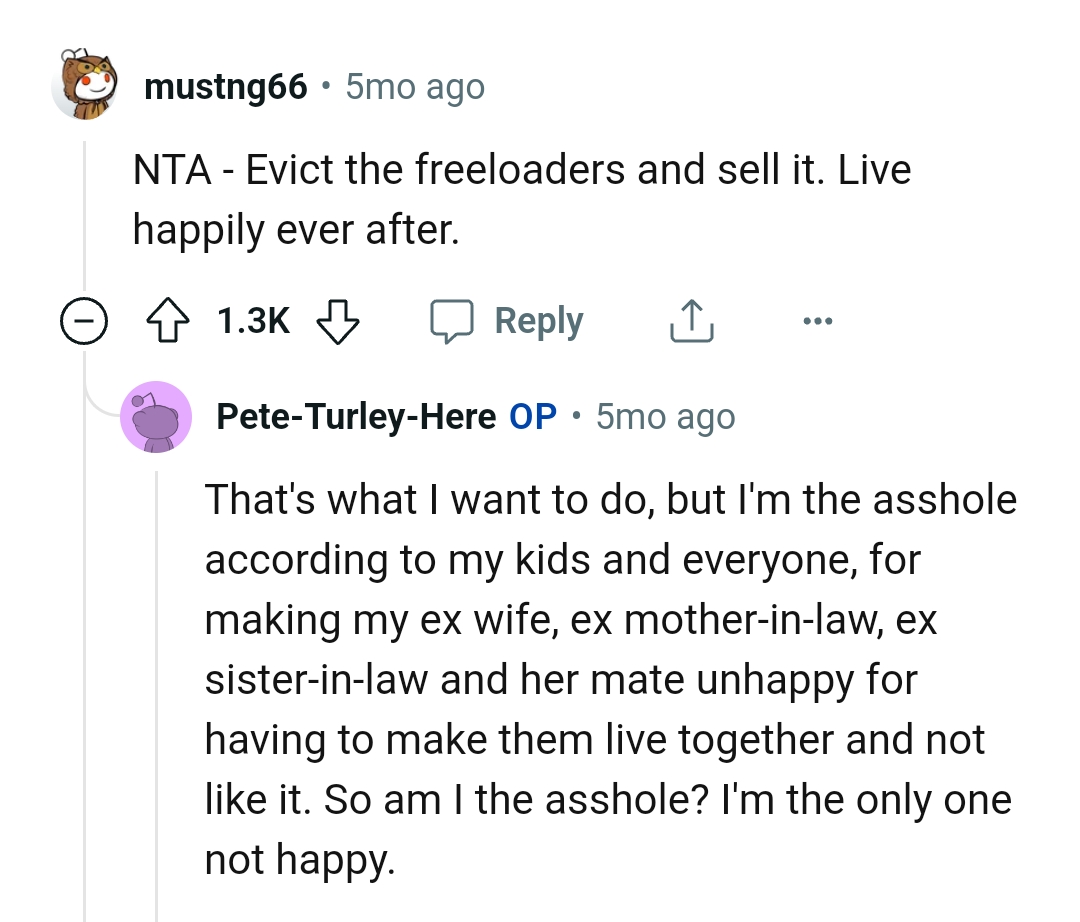The image size is (1080, 922).
Task: Click the minus circle to hide the comment
Action: (x=85, y=320)
